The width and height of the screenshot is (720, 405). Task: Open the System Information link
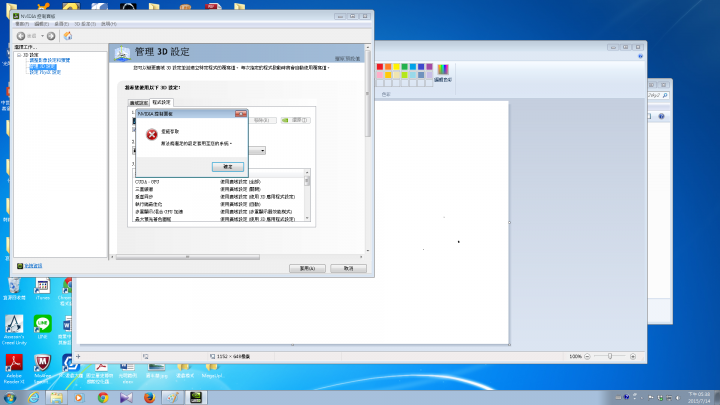tap(33, 266)
